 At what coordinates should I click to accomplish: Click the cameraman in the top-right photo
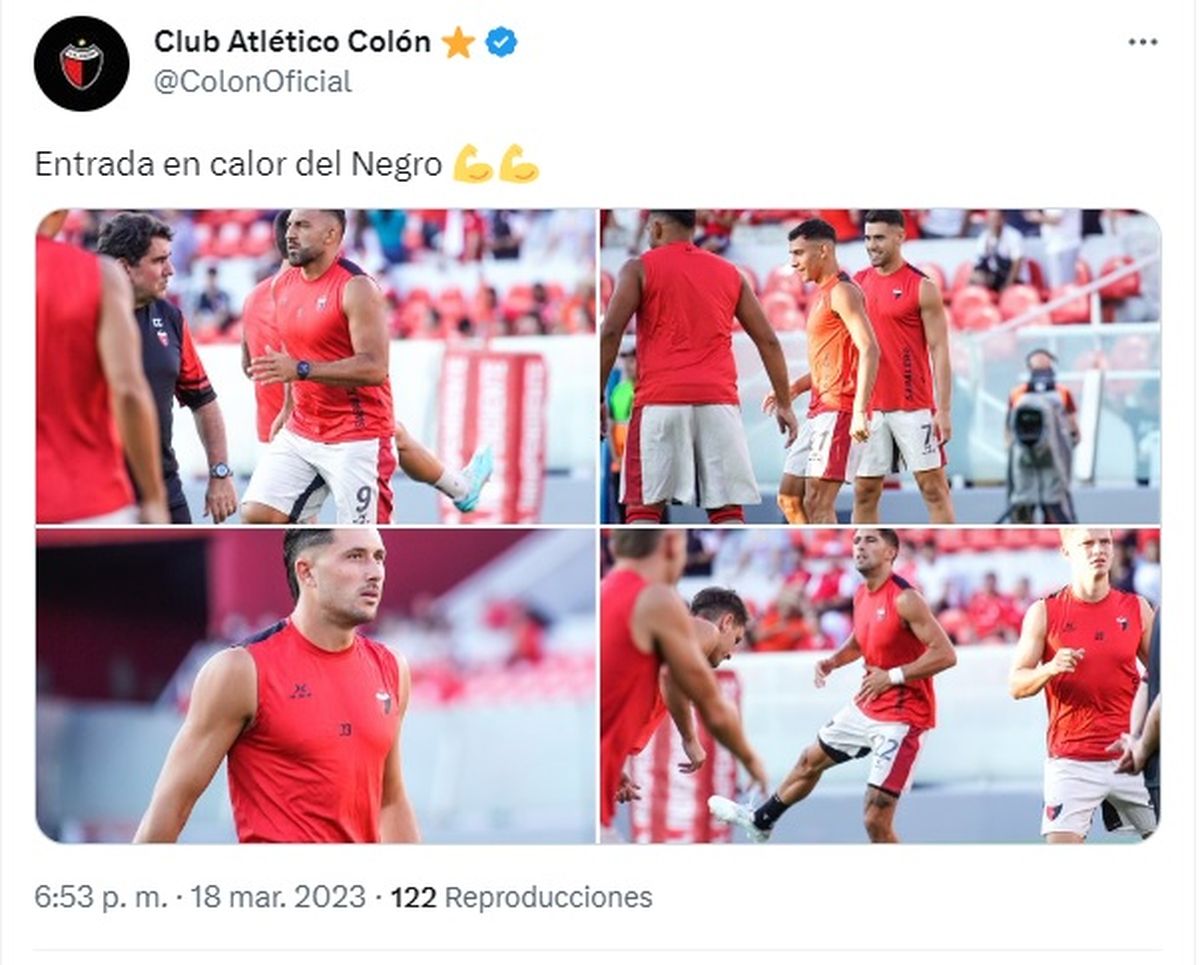(x=1040, y=430)
